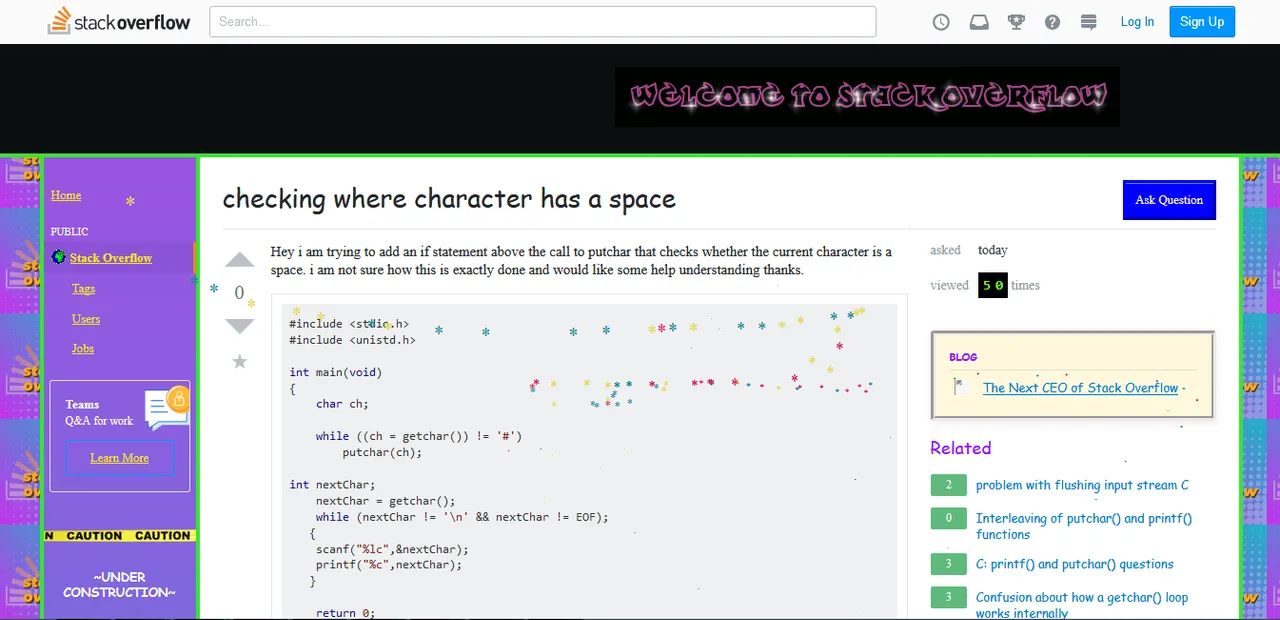Open The Next CEO of Stack Overflow
This screenshot has height=620, width=1280.
pos(1081,388)
